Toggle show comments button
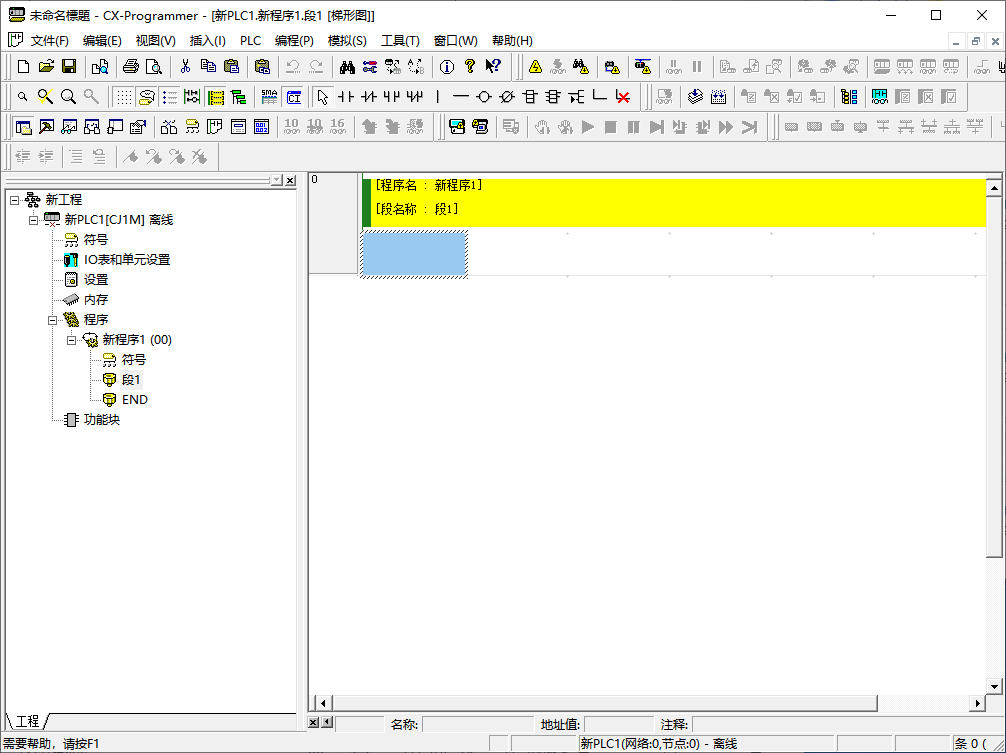Image resolution: width=1006 pixels, height=753 pixels. (147, 97)
